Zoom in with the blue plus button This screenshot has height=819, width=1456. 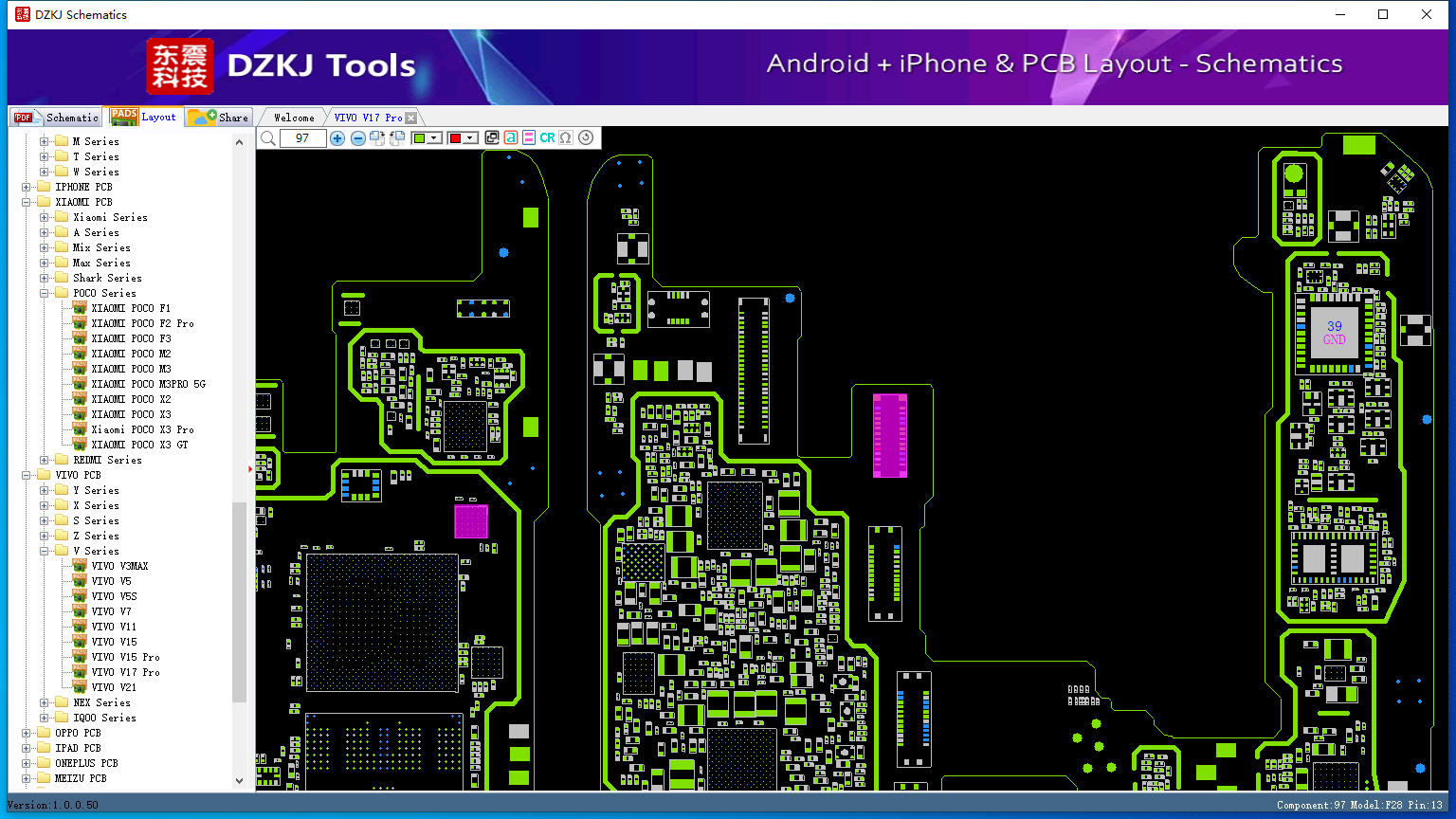point(337,138)
